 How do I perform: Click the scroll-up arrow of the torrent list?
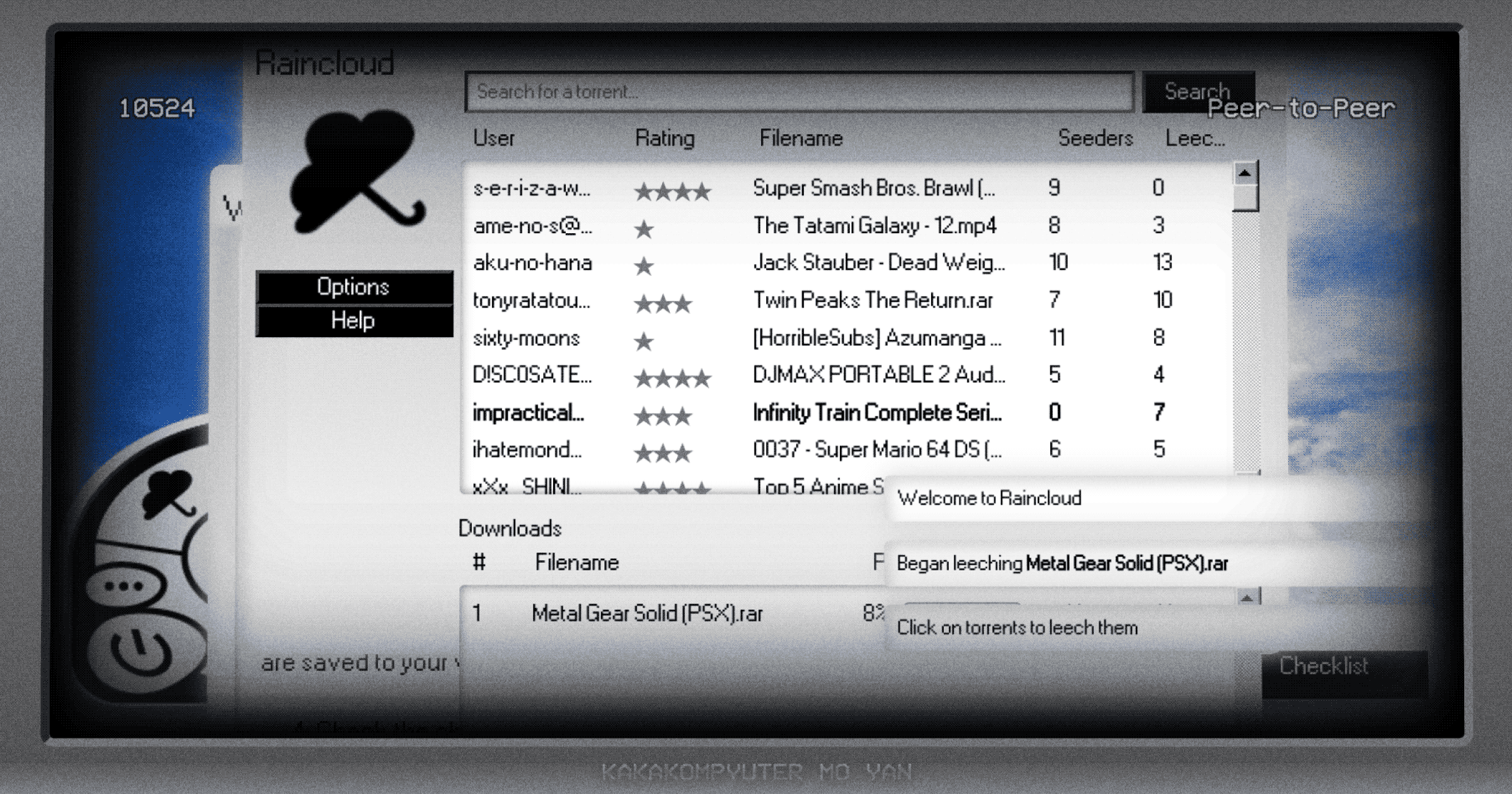pos(1245,173)
